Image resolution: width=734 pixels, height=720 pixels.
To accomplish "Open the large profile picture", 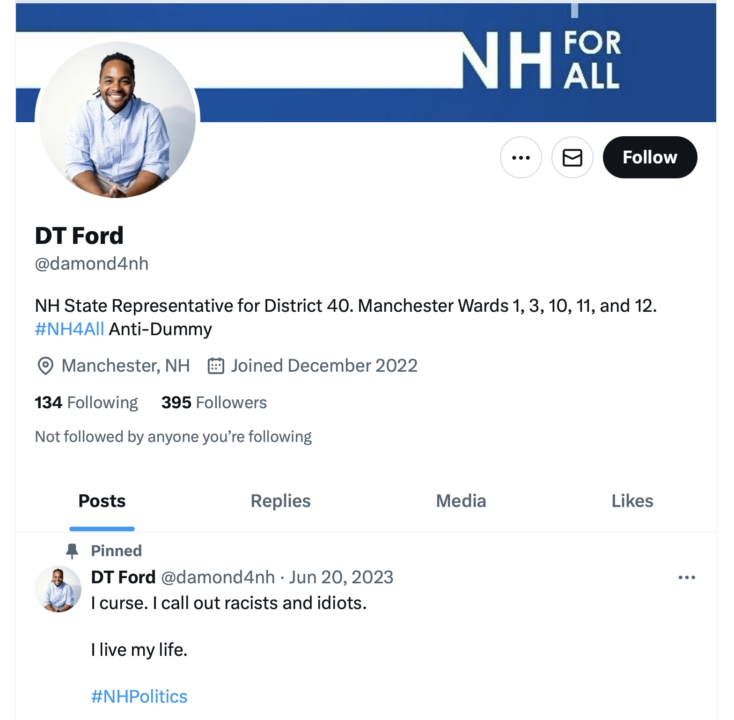I will point(117,120).
